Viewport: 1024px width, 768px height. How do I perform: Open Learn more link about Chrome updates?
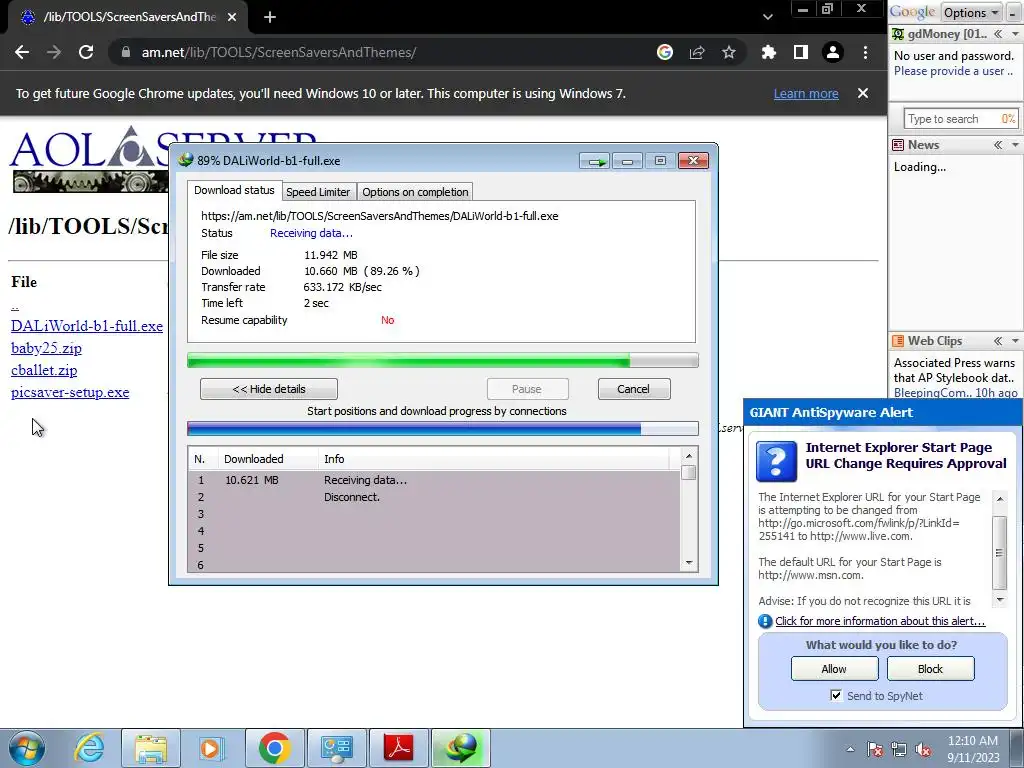click(806, 93)
